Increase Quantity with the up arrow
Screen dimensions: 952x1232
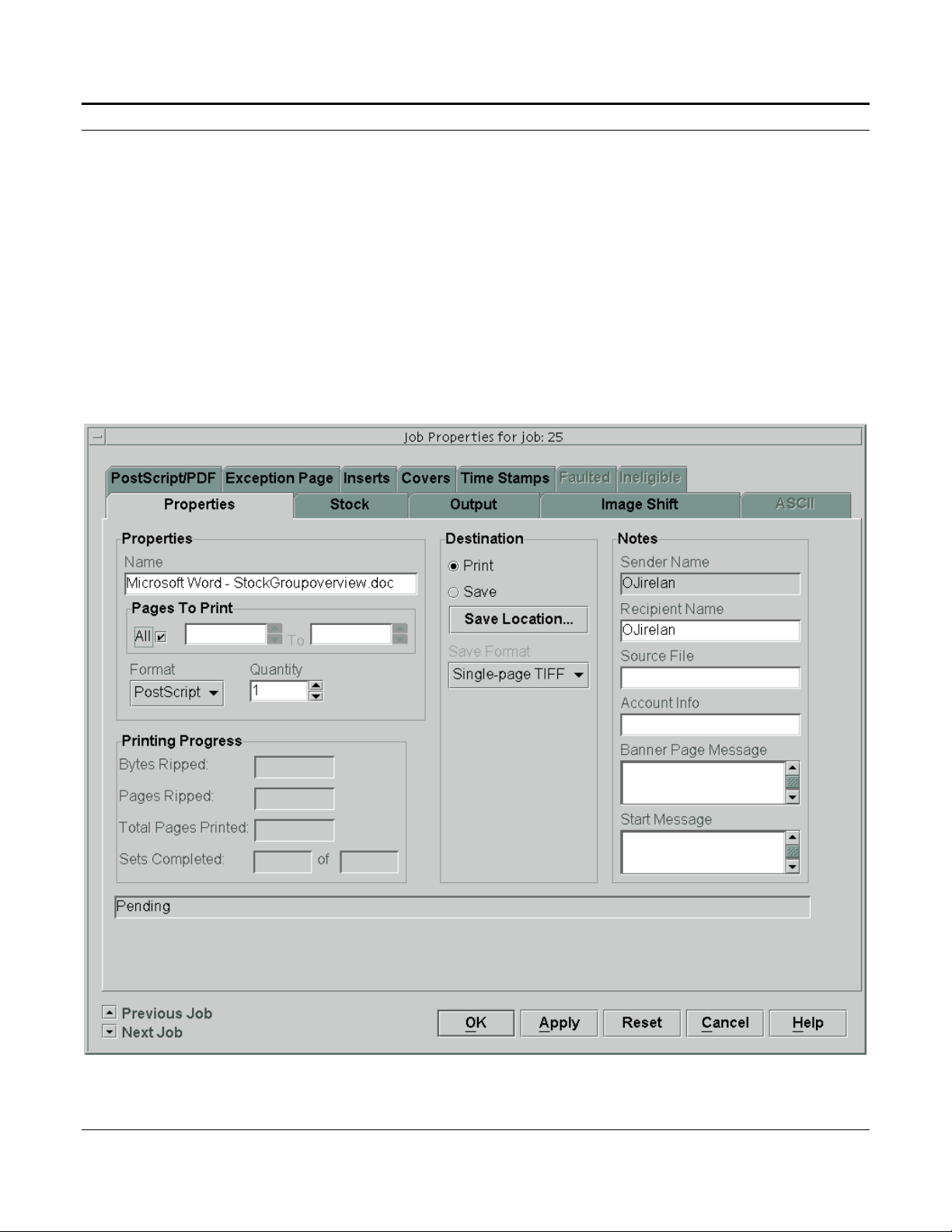click(x=316, y=686)
